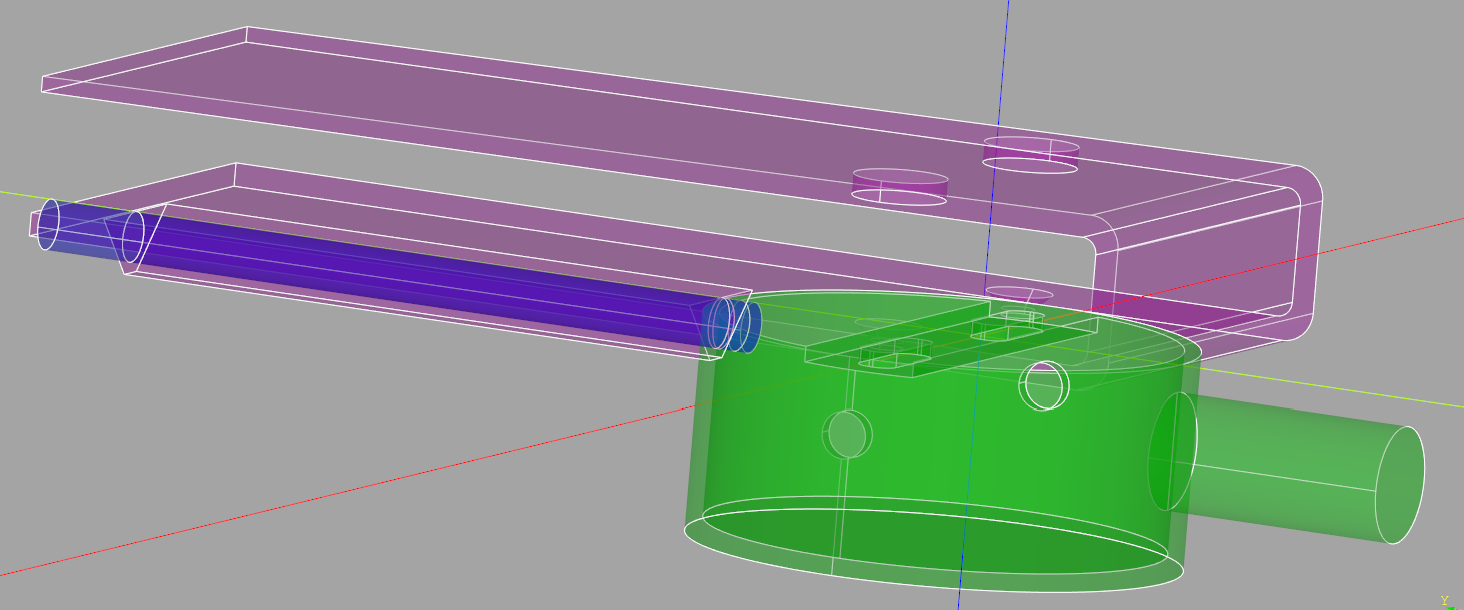
Task: Click the ringed hole on green housing front
Action: (x=1044, y=386)
